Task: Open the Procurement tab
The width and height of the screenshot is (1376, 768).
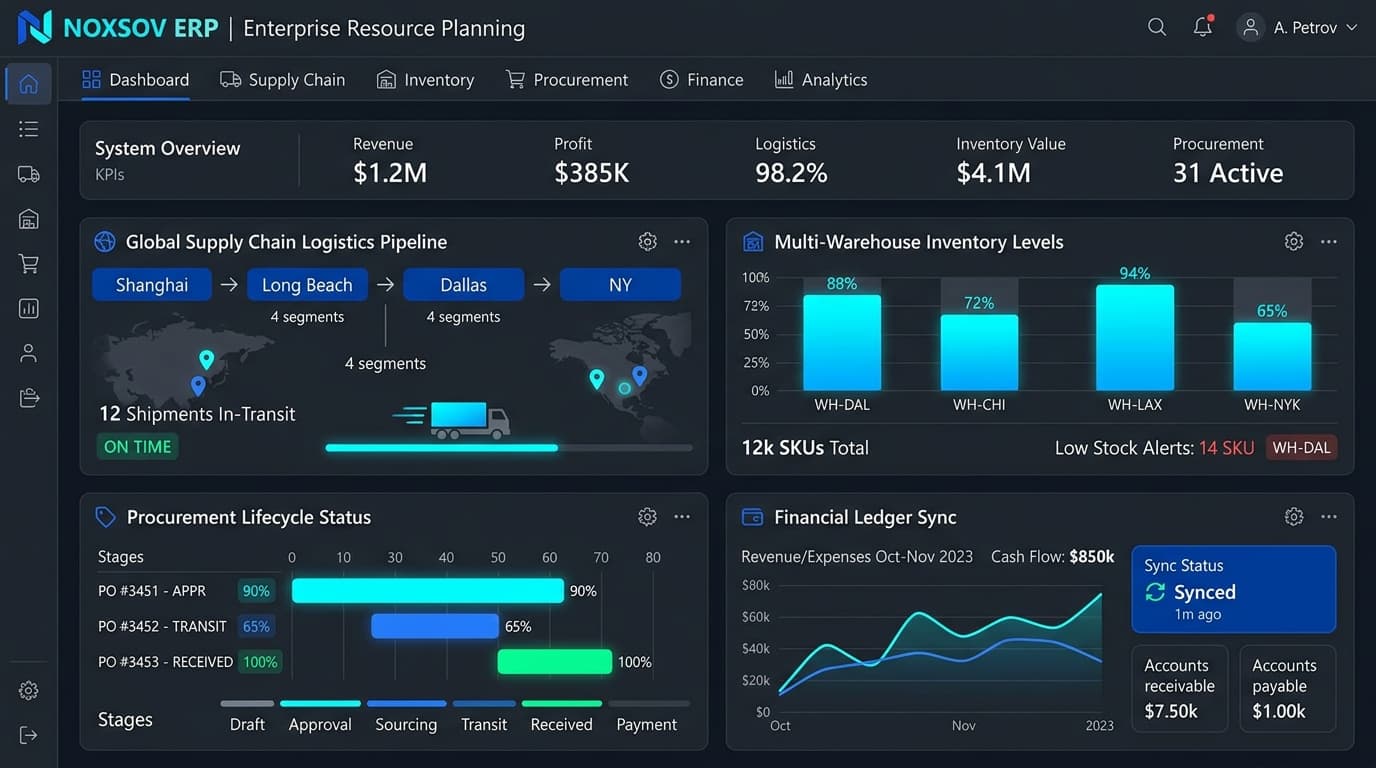Action: [567, 80]
